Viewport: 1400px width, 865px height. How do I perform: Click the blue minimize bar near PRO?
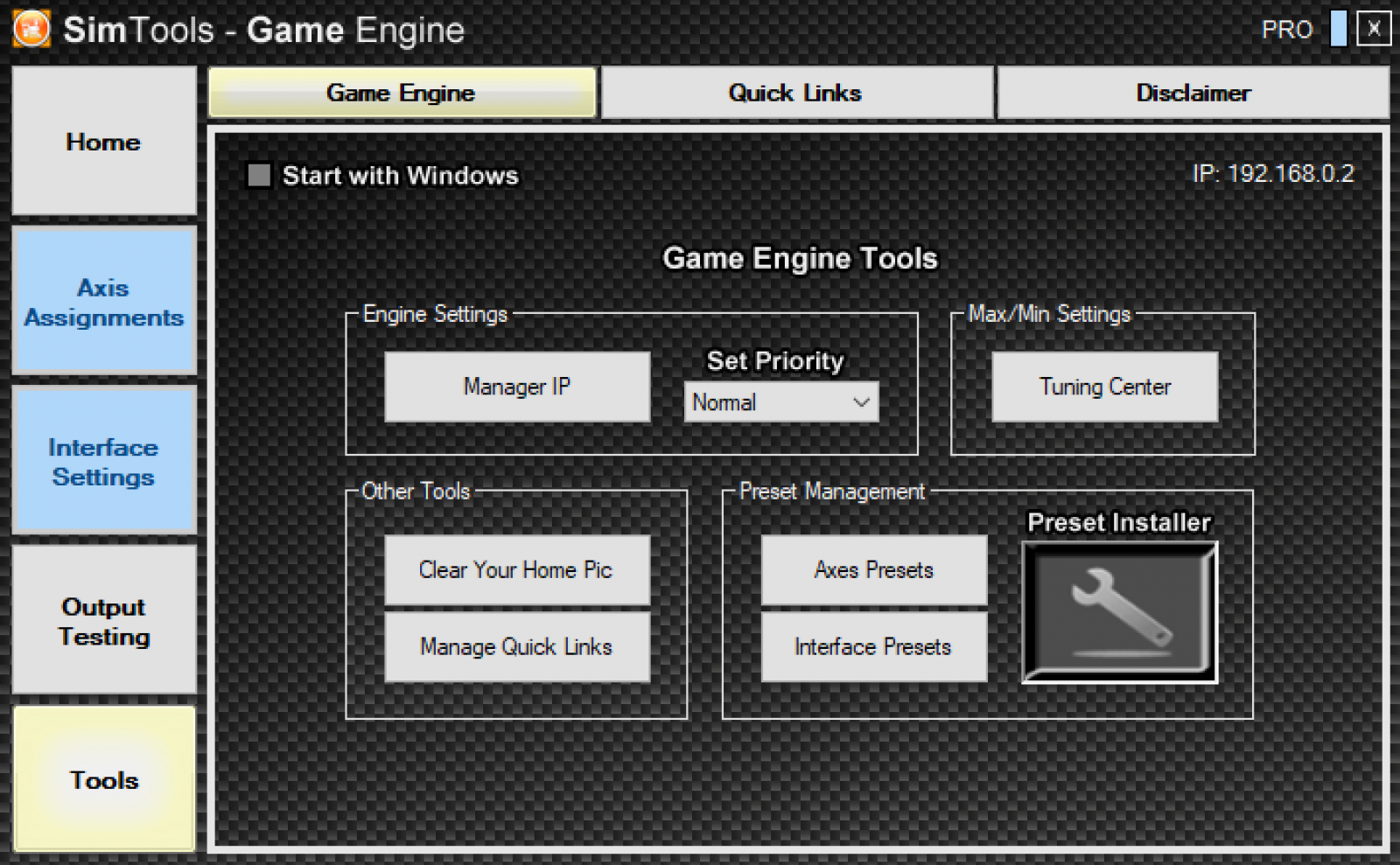(1338, 28)
